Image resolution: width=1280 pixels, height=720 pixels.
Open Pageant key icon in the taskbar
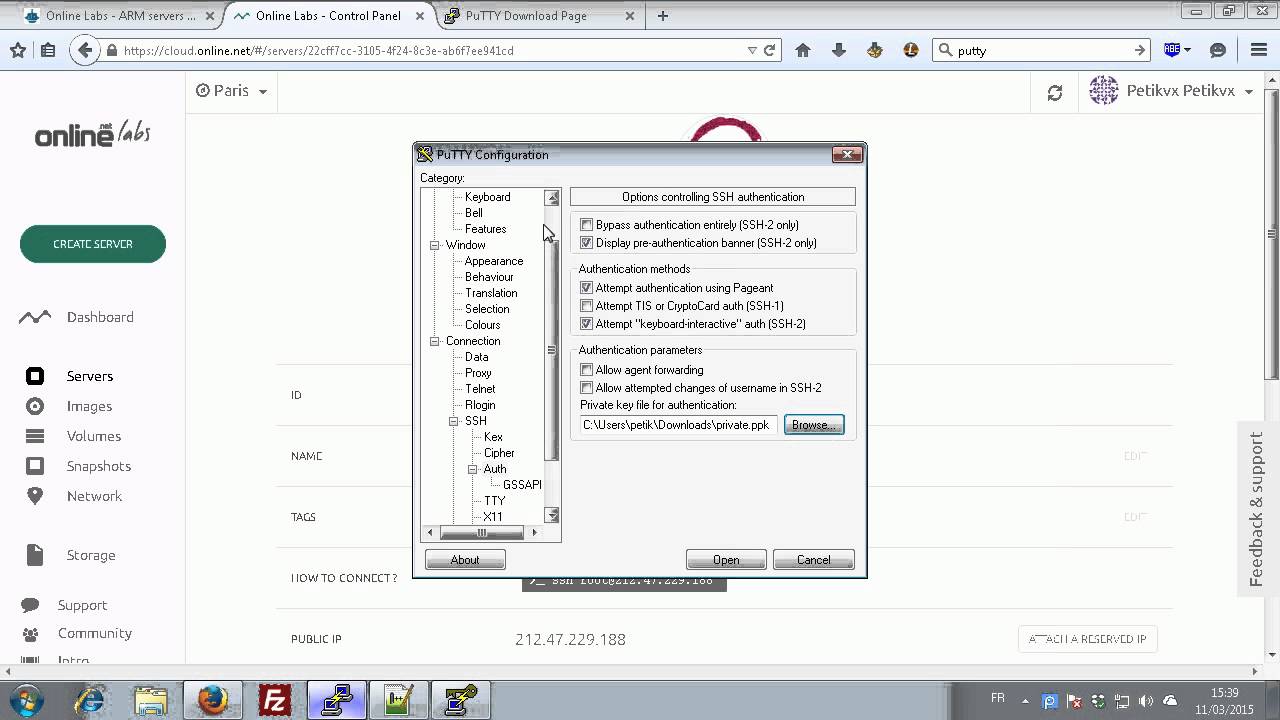459,699
